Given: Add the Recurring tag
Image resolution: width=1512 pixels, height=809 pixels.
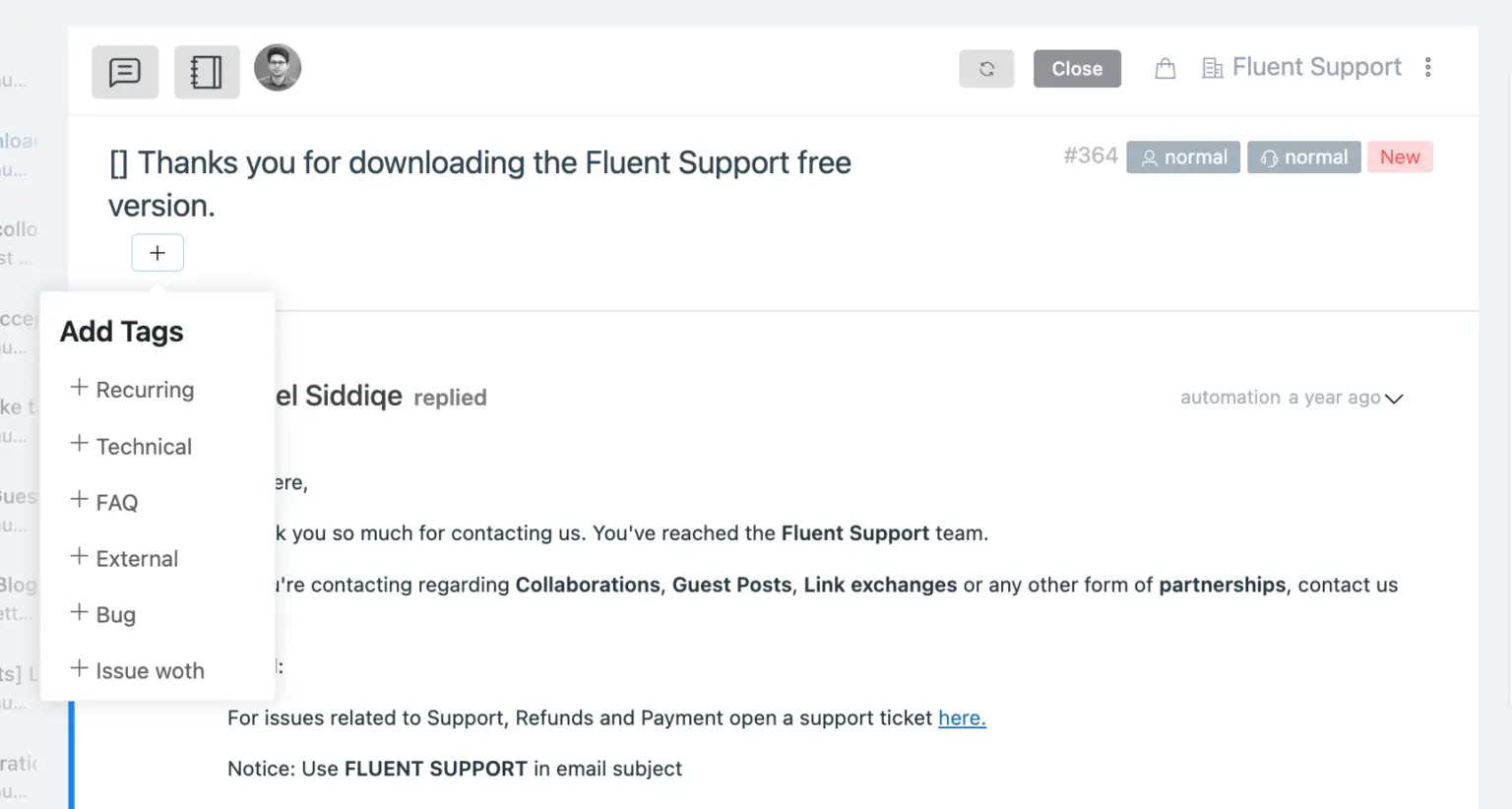Looking at the screenshot, I should click(x=133, y=390).
